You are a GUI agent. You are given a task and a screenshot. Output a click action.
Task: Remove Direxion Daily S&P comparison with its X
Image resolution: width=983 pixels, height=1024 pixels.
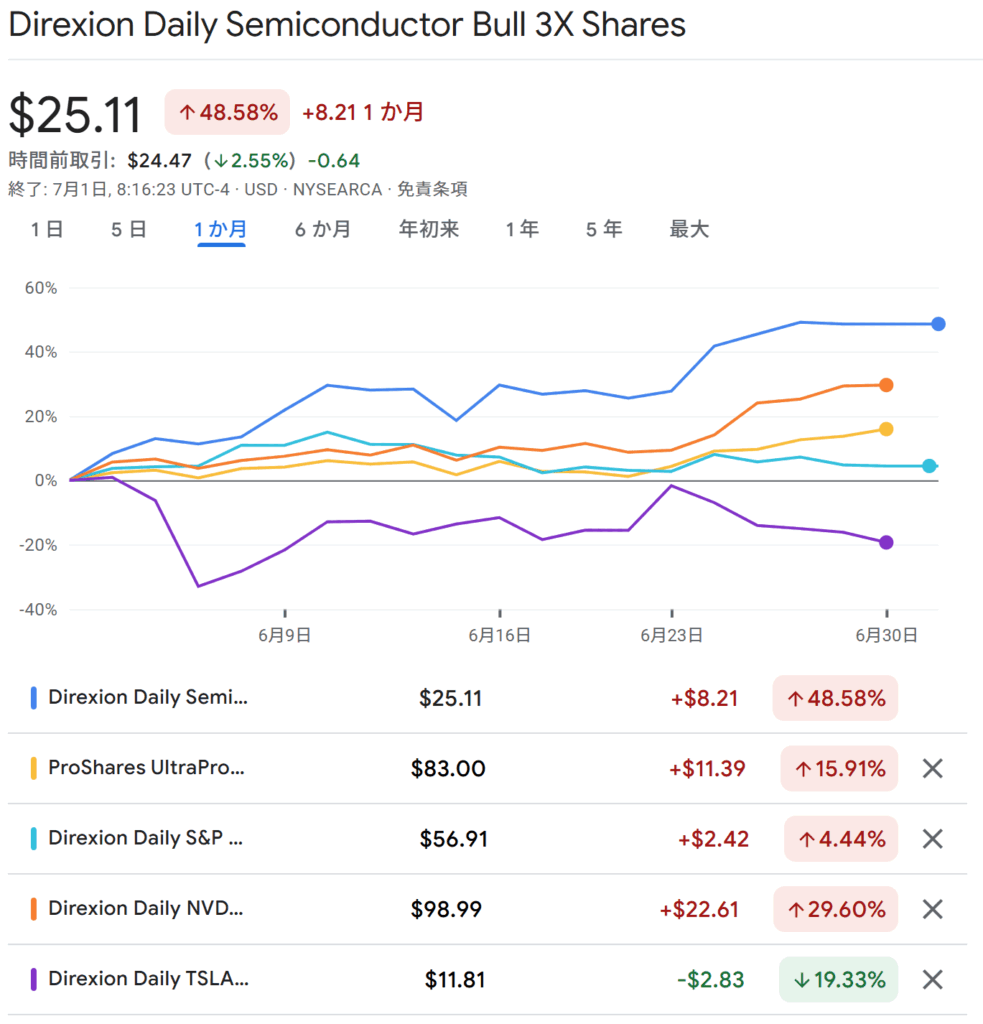[x=932, y=839]
